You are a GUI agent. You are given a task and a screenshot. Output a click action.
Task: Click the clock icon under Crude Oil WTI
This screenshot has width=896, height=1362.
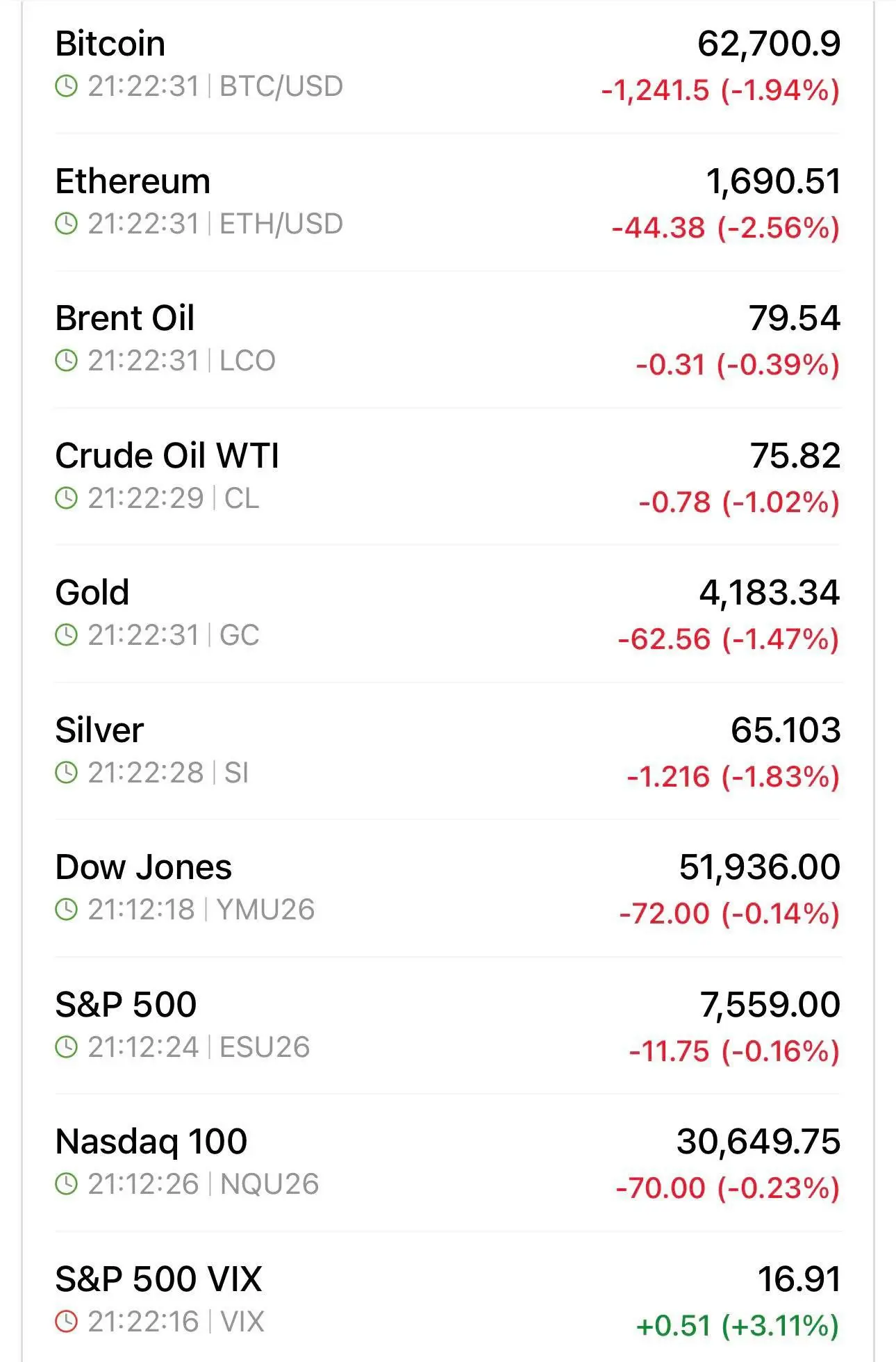[x=66, y=498]
